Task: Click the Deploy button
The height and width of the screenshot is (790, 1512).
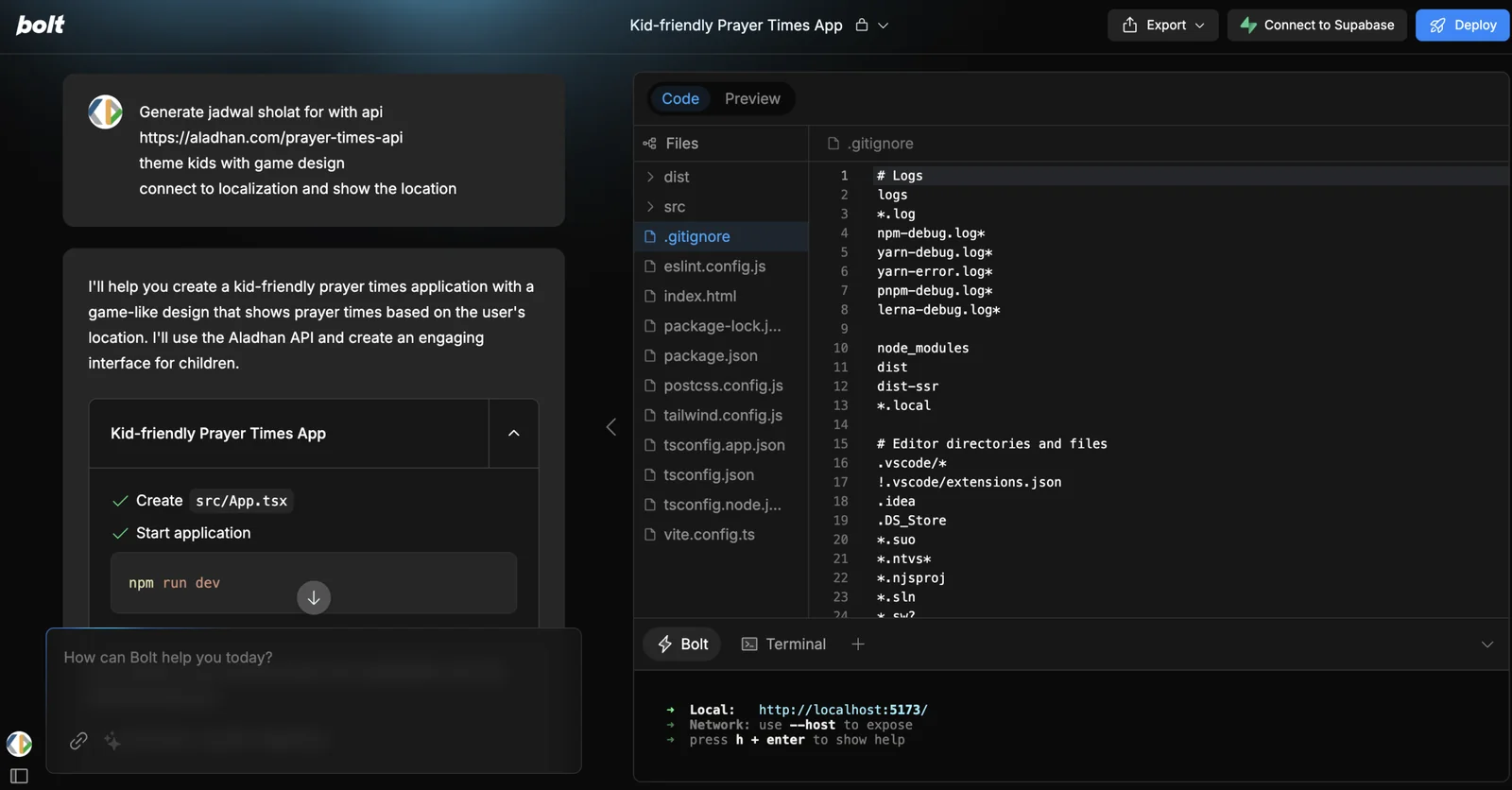Action: (x=1462, y=26)
